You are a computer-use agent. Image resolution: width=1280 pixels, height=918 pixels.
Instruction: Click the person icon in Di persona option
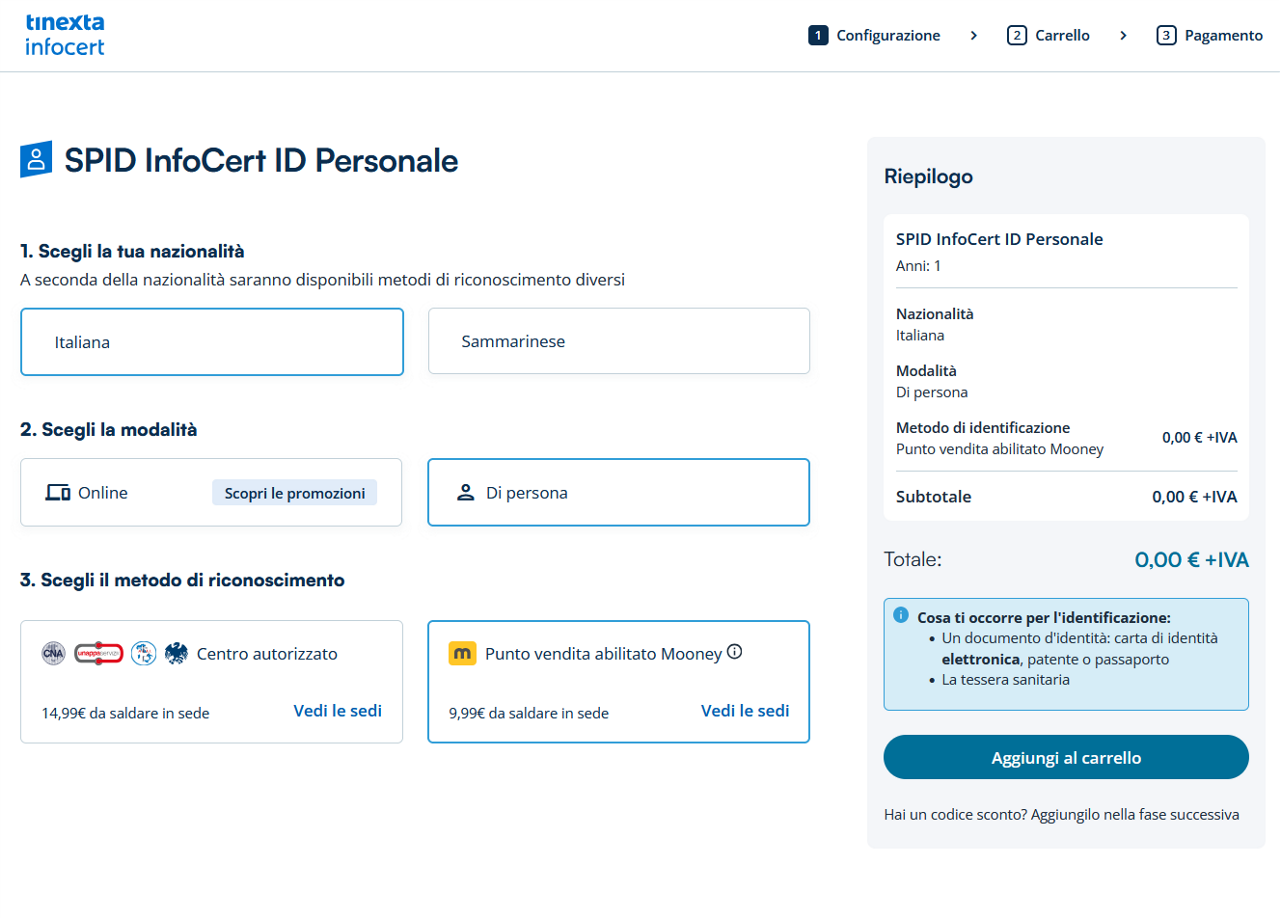pos(465,492)
